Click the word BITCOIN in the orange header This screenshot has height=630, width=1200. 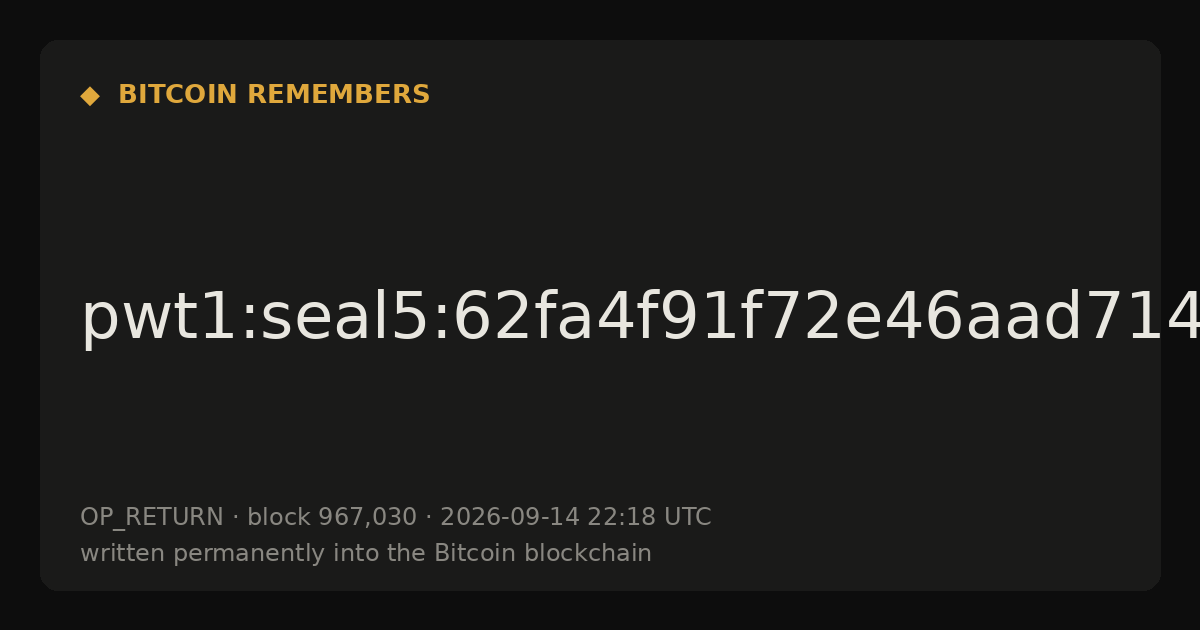tap(180, 95)
